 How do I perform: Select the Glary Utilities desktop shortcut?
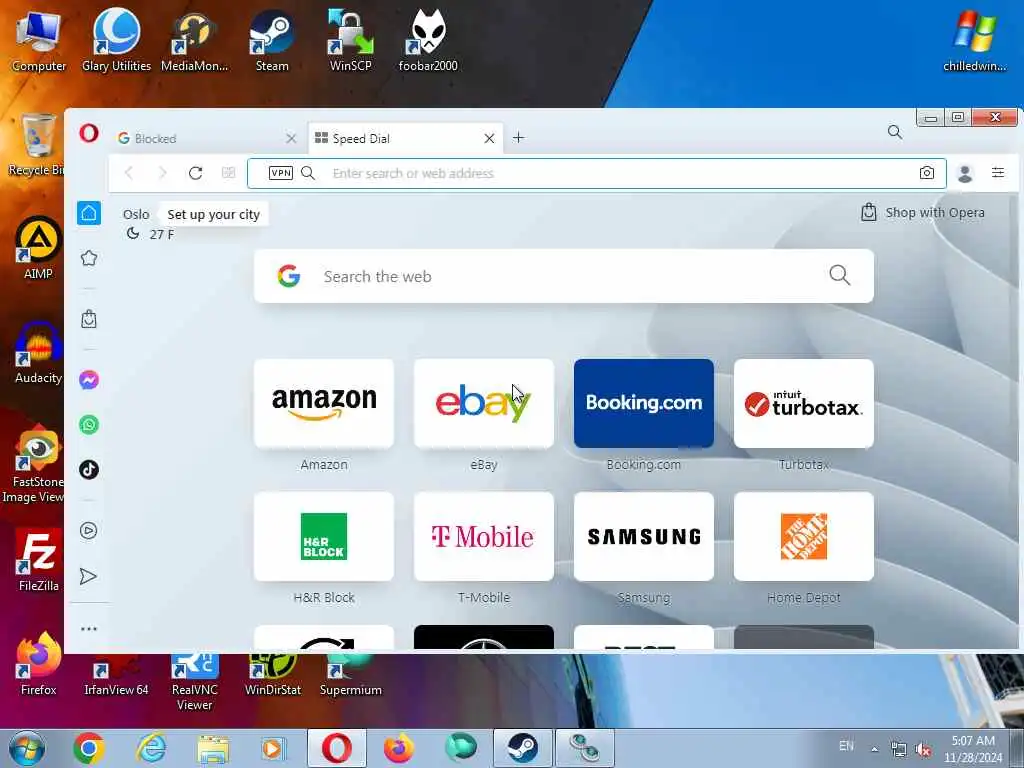coord(116,40)
